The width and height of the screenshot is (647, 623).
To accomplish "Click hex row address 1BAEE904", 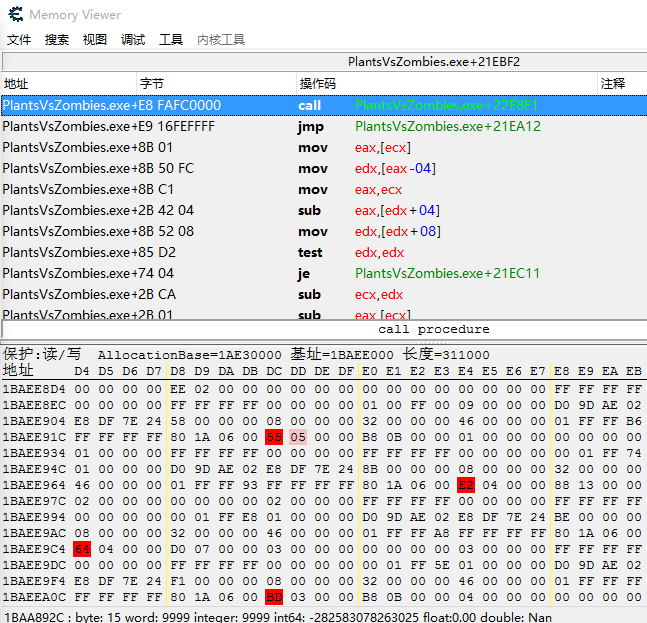I will 34,421.
